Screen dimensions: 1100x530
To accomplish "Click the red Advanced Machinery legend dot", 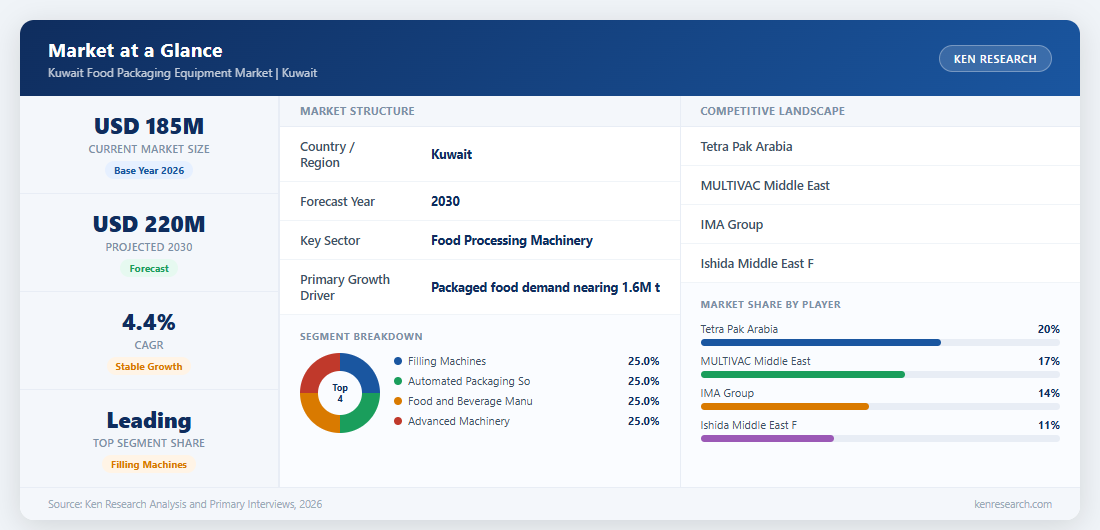I will coord(398,421).
